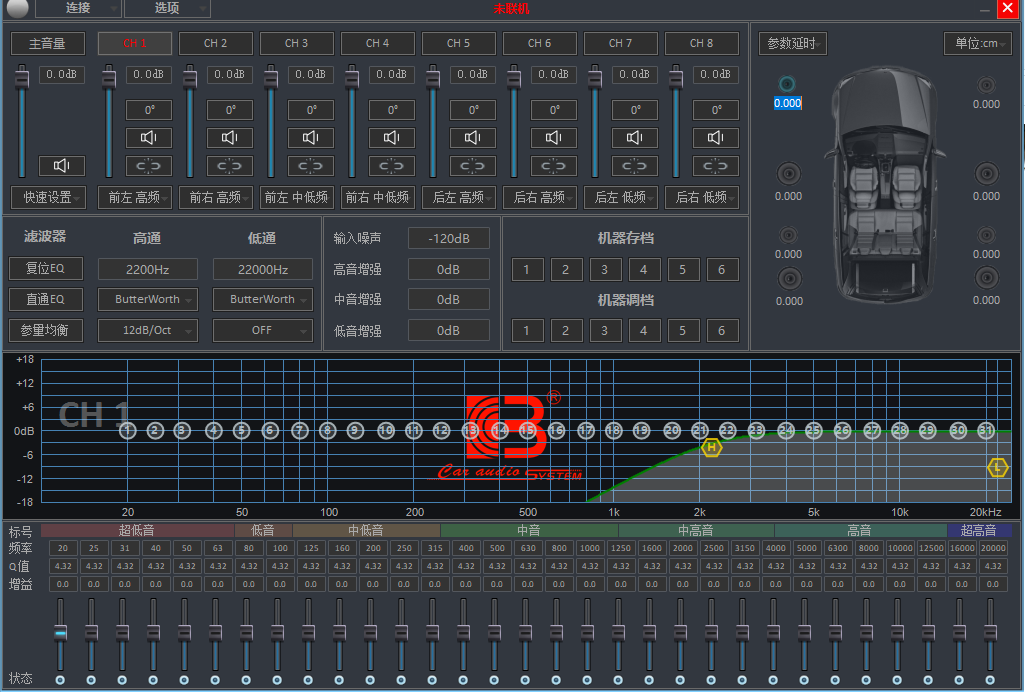
Task: Click the master volume vertical slider
Action: [x=22, y=121]
